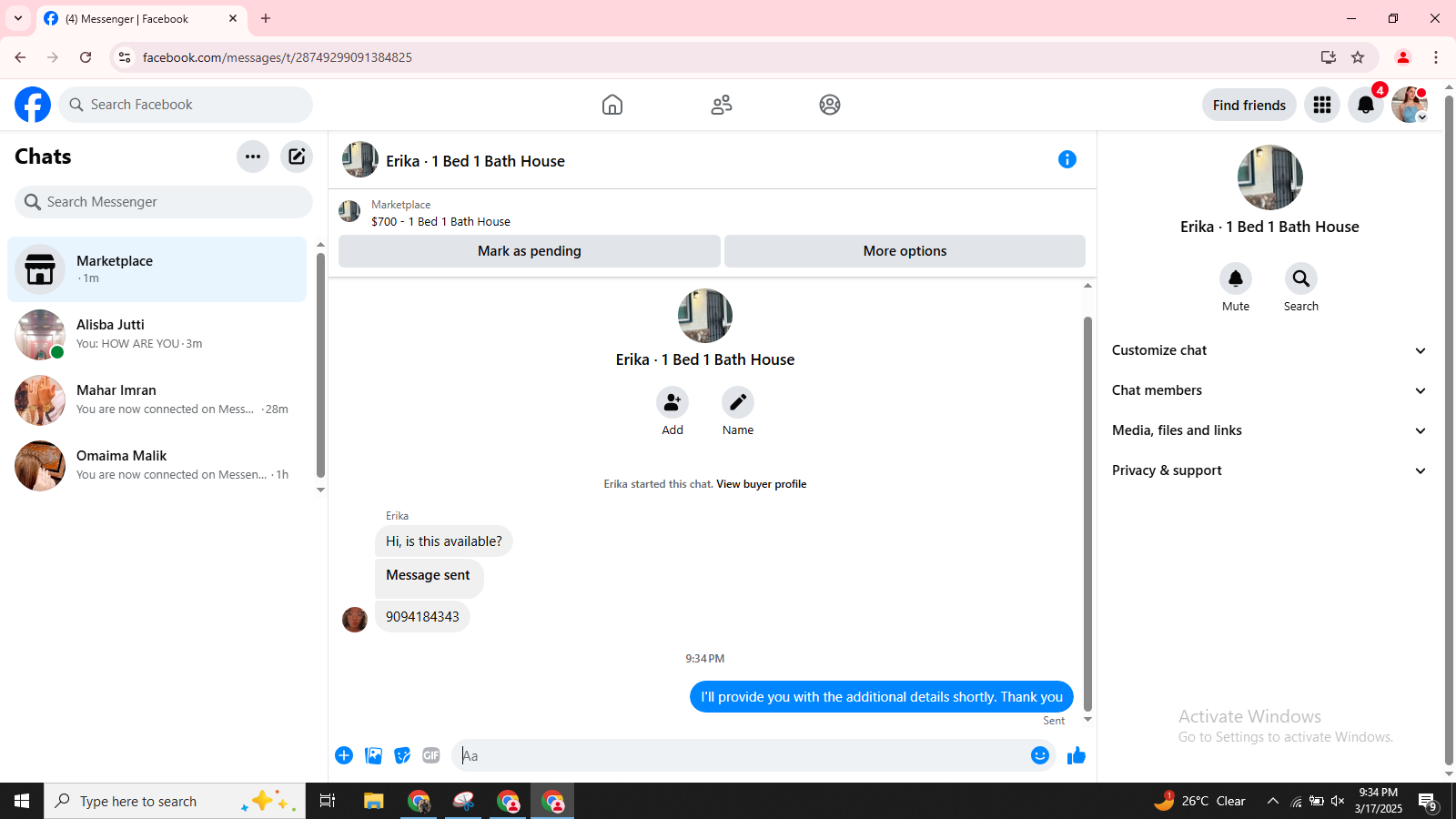The height and width of the screenshot is (819, 1456).
Task: Open Windows Start menu
Action: 22,801
